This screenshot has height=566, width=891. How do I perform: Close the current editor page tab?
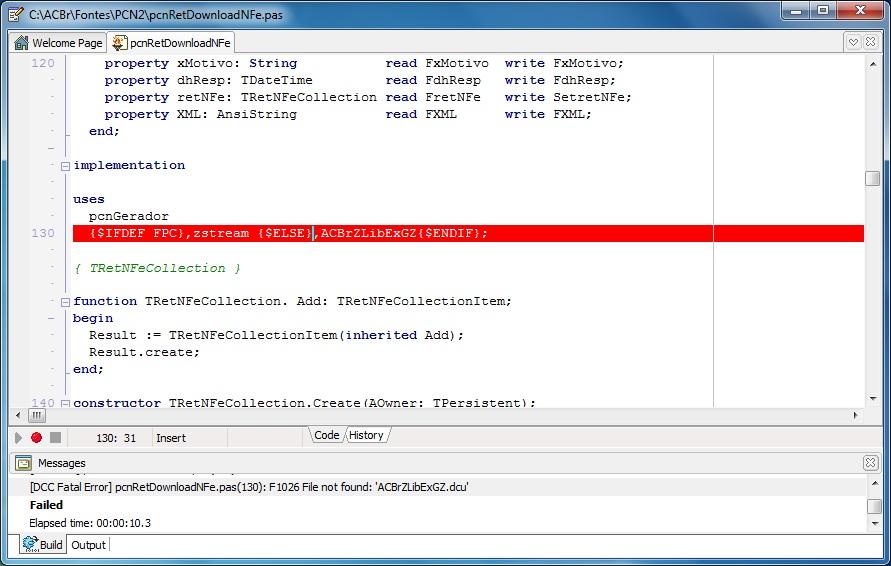(870, 42)
